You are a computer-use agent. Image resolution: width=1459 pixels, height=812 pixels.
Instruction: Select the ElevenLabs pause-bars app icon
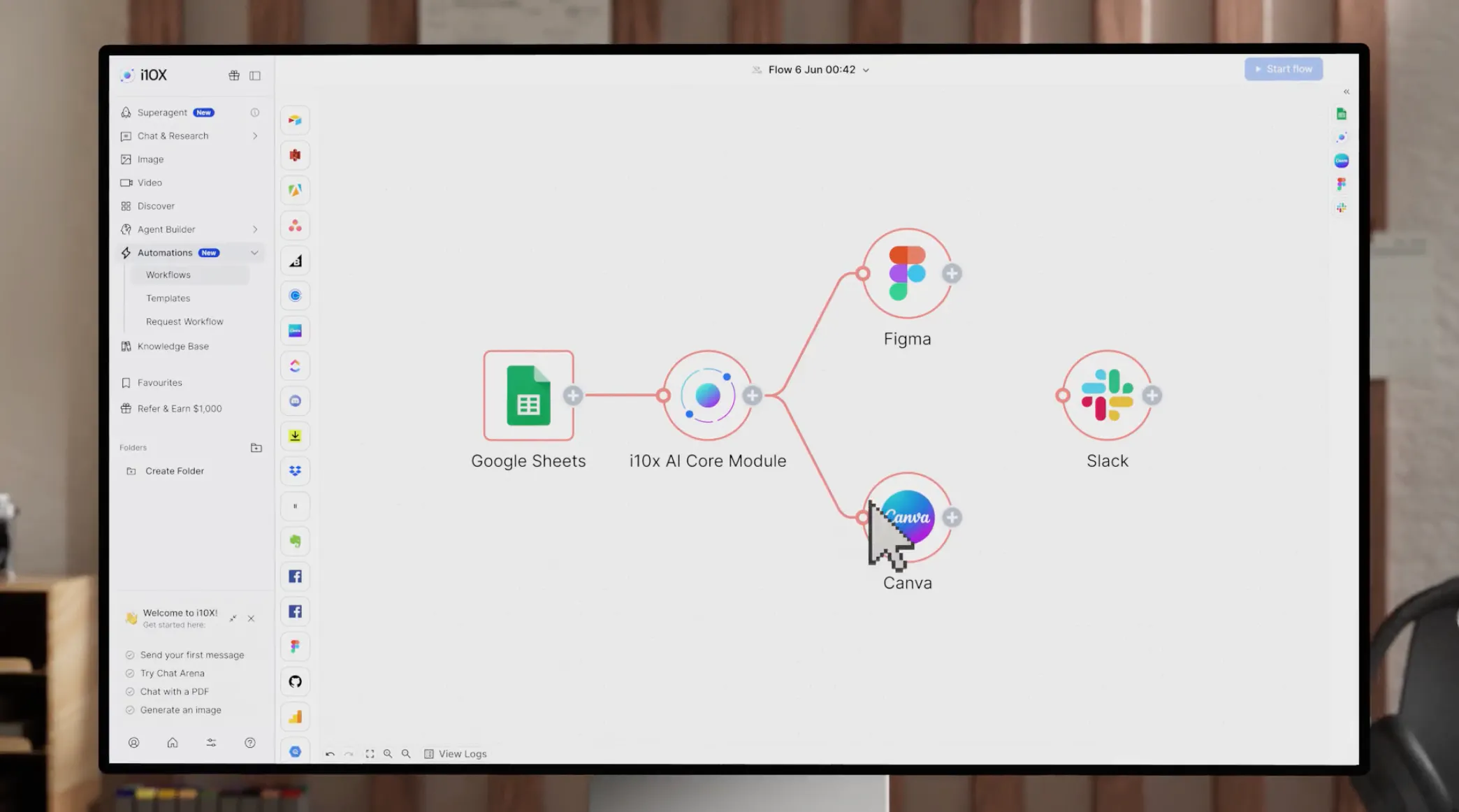295,506
